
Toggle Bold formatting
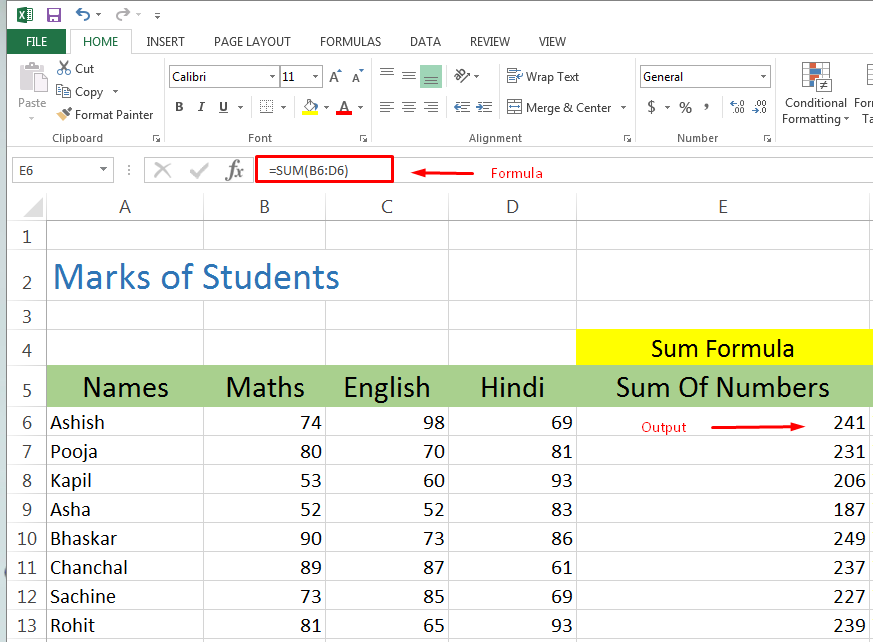179,107
